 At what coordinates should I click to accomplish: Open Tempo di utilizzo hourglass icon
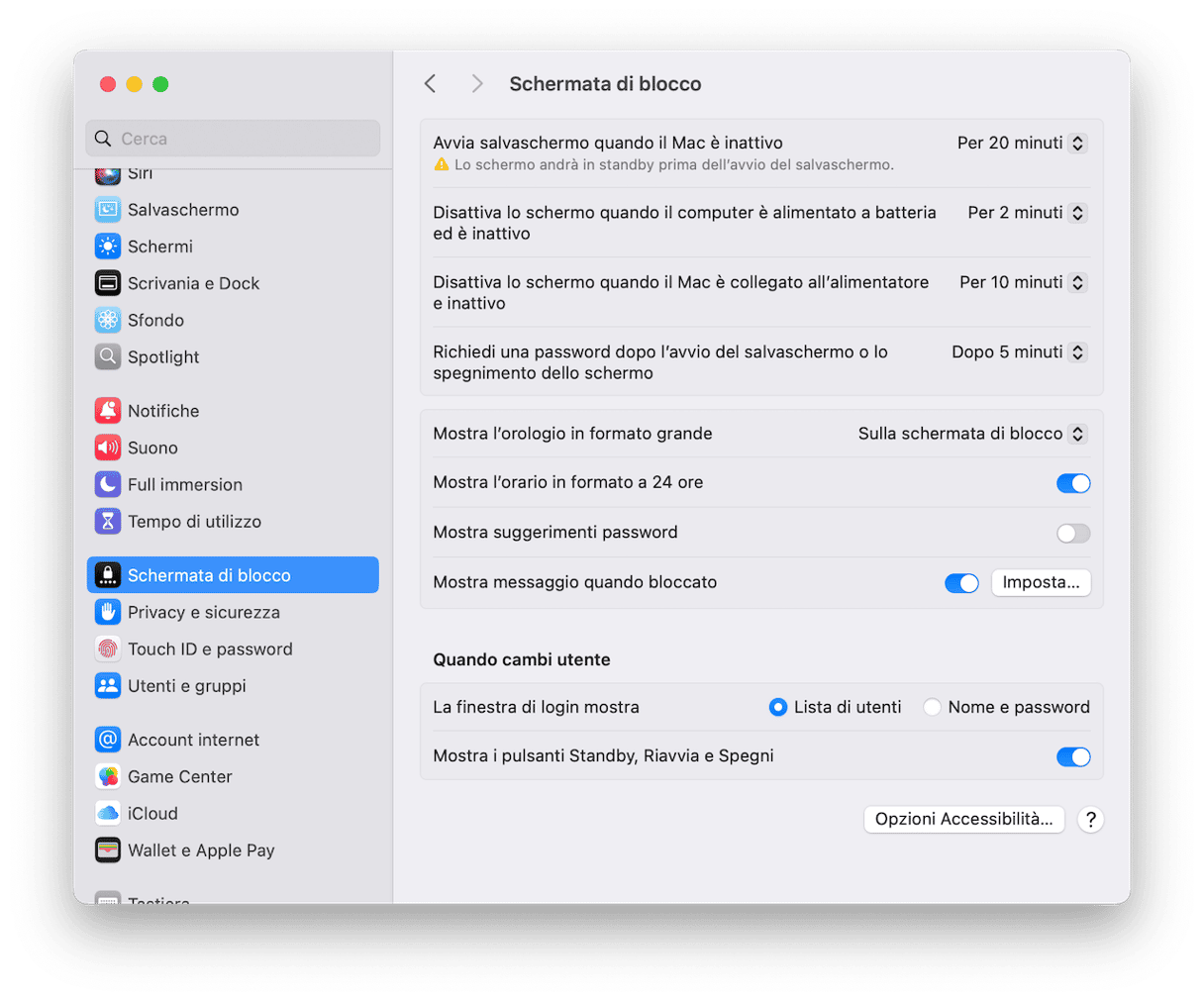click(x=107, y=521)
